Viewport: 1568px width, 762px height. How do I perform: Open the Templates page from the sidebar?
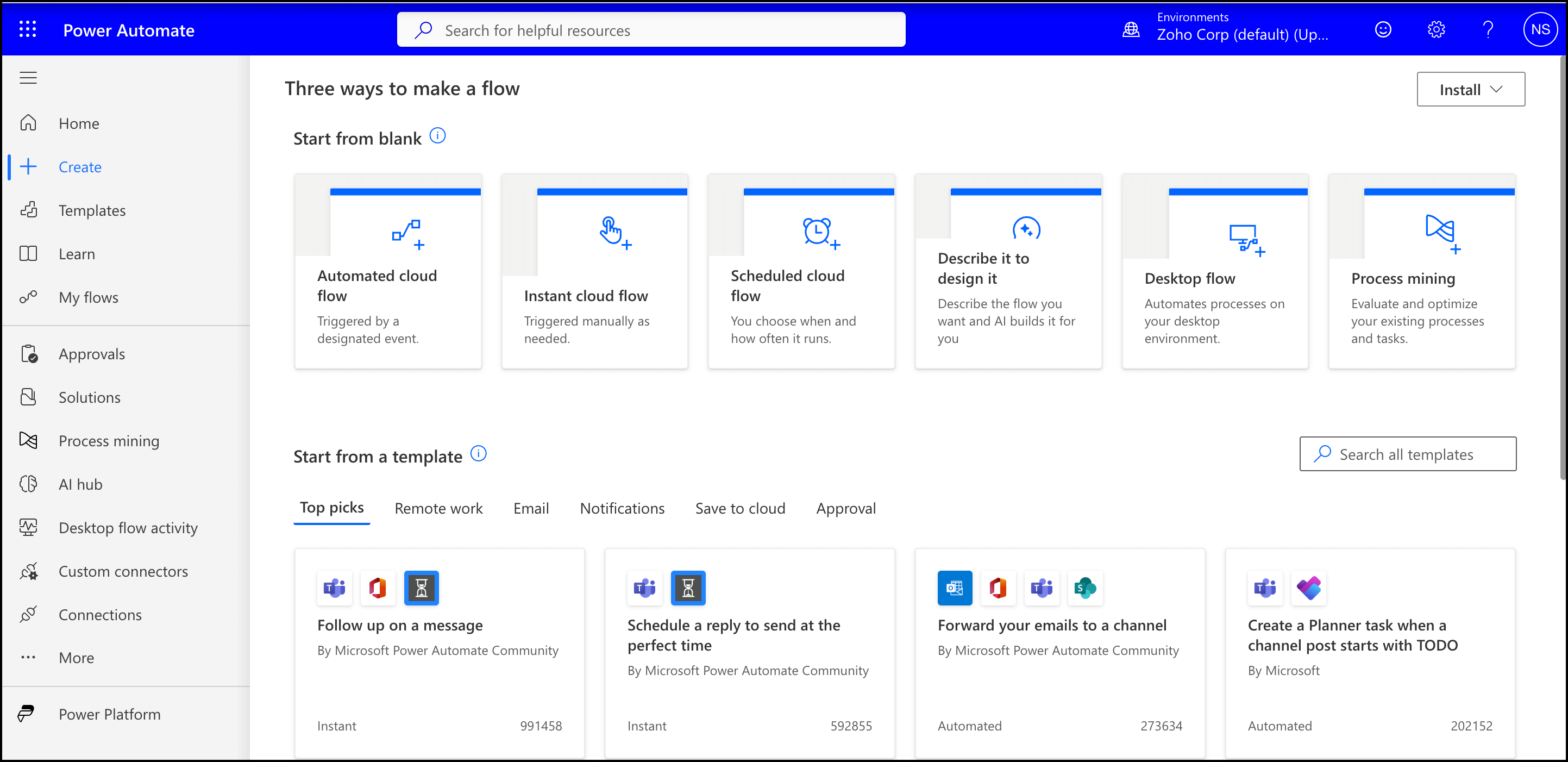91,210
